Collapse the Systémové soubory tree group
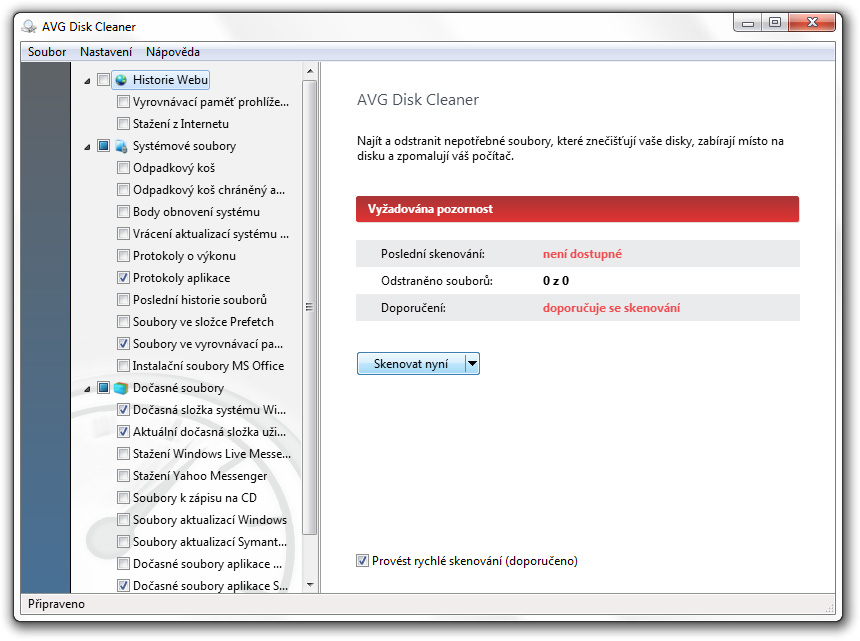This screenshot has width=860, height=641. [x=87, y=147]
